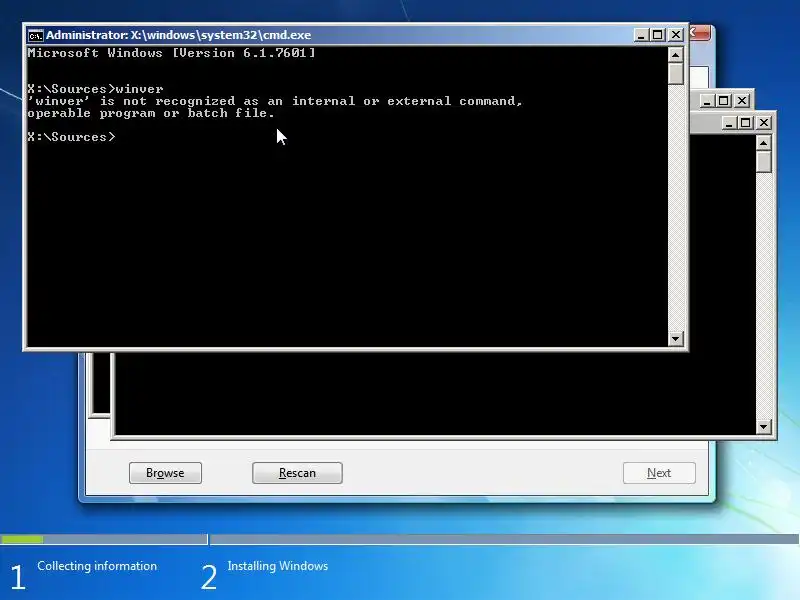The image size is (800, 600).
Task: Maximize the front Administrator cmd.exe window
Action: click(x=658, y=35)
